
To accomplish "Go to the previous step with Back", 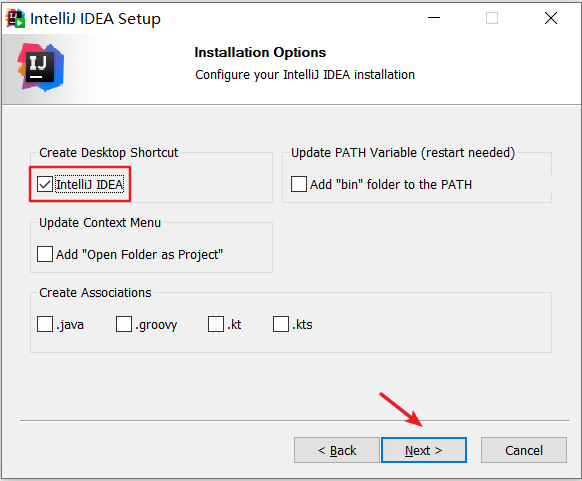I will point(337,450).
